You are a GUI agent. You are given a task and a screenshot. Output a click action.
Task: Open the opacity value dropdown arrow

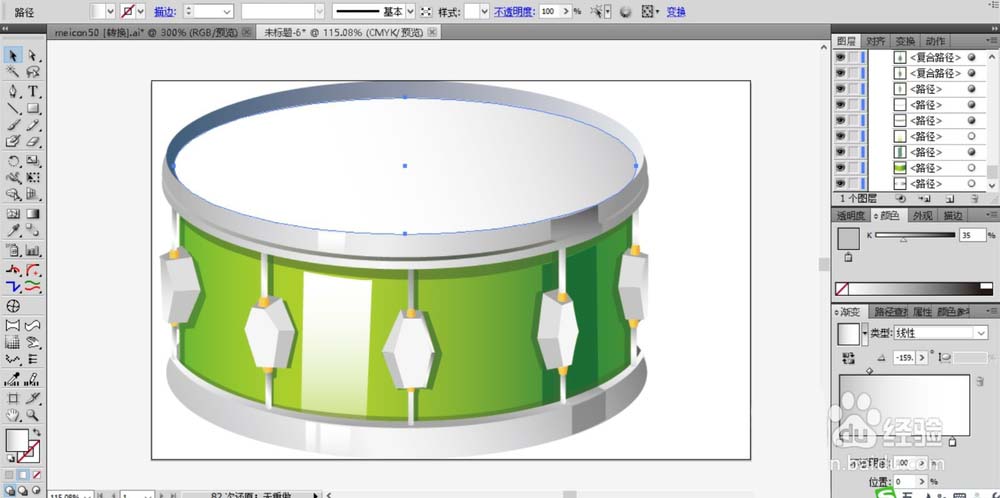coord(566,11)
